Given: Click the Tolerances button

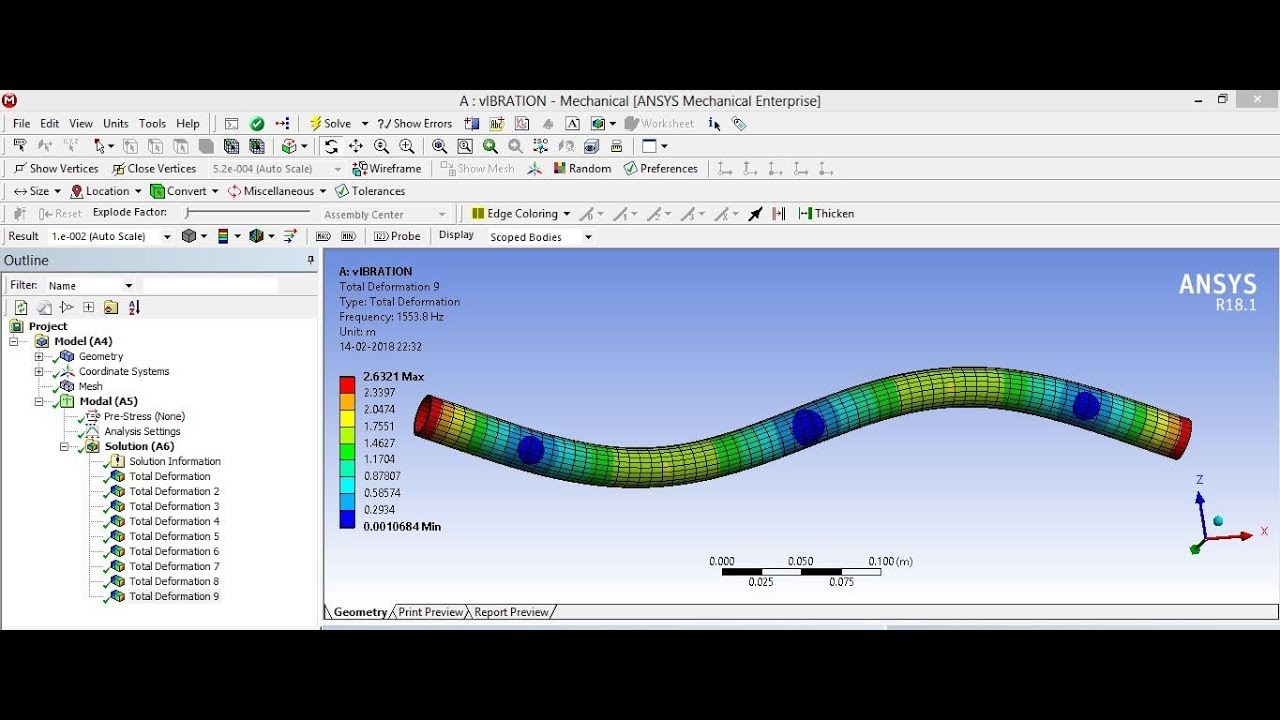Looking at the screenshot, I should tap(370, 191).
